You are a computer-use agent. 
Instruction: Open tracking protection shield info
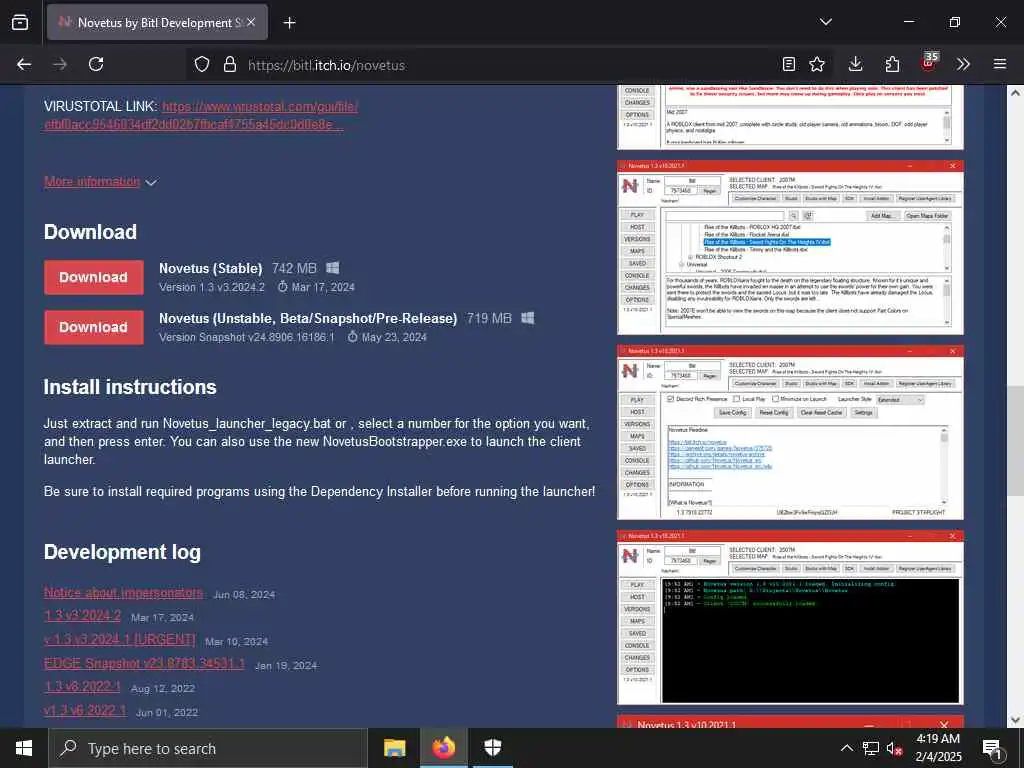[202, 65]
